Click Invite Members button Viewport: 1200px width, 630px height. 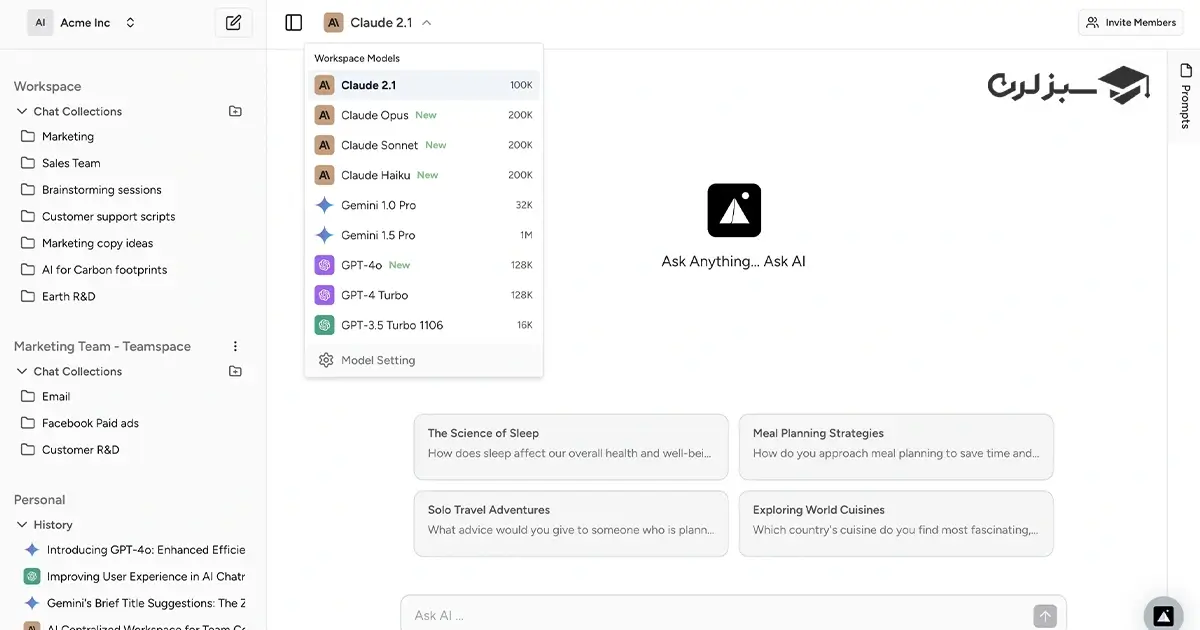(x=1131, y=22)
